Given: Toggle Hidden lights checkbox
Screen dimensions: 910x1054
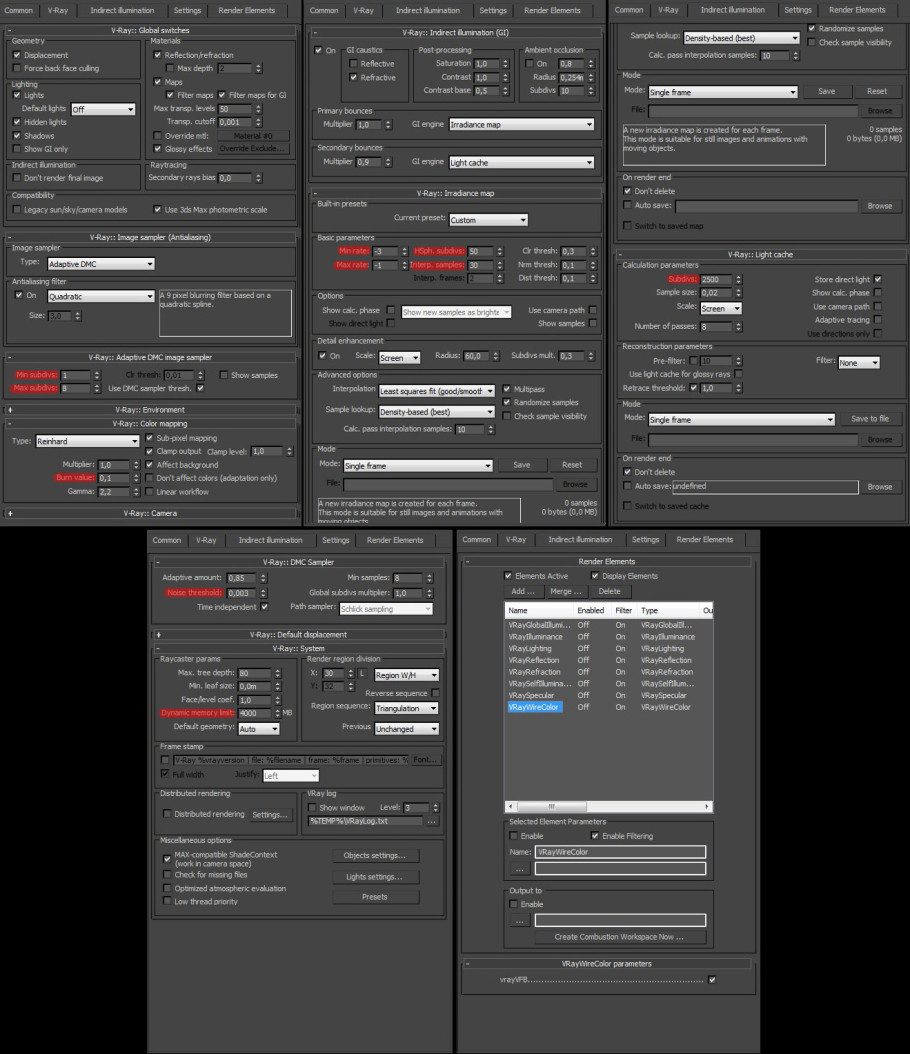Looking at the screenshot, I should [x=17, y=122].
